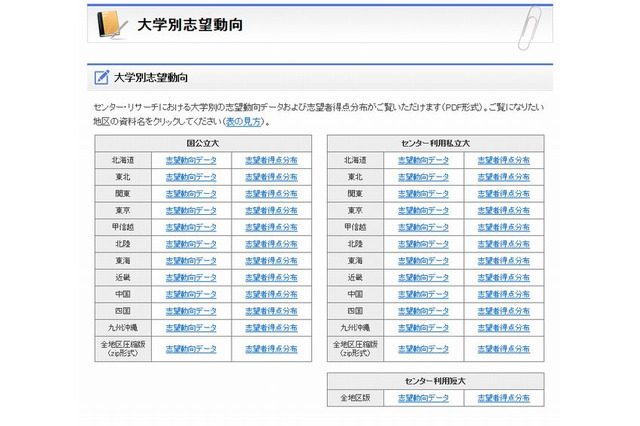
Task: Open 国公立大 北海道 志望者得点分布 link
Action: click(271, 160)
